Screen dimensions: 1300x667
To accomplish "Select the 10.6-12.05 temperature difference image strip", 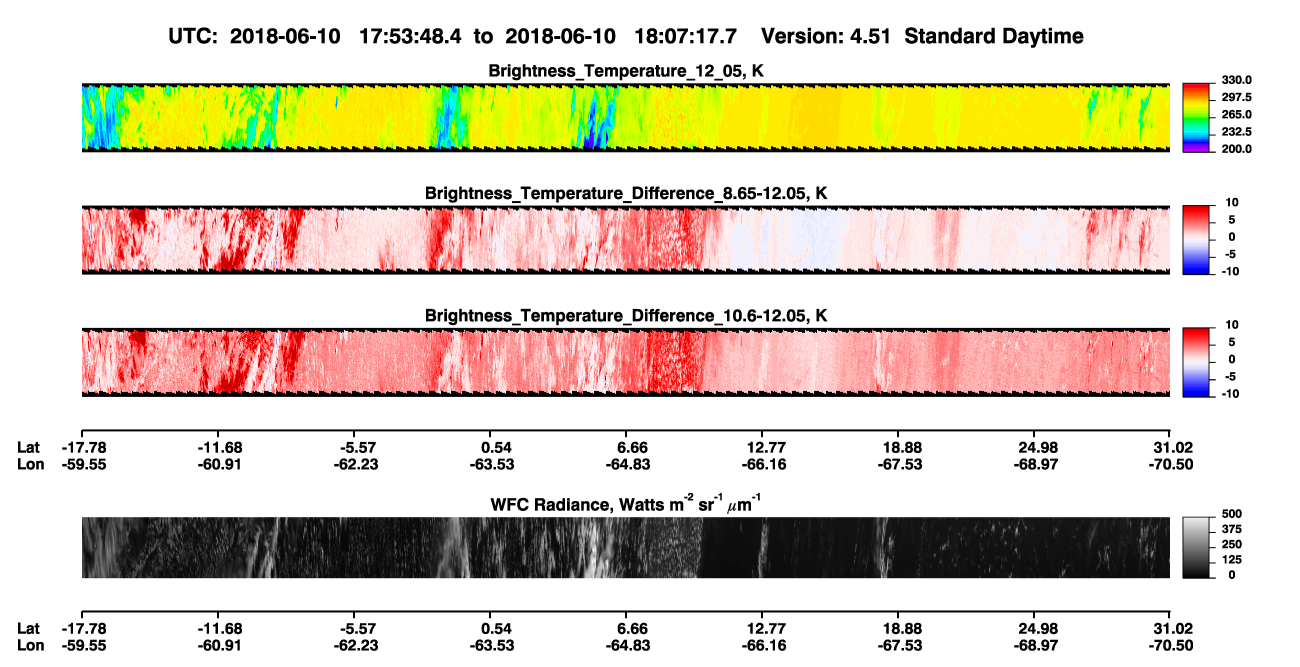I will pyautogui.click(x=625, y=362).
